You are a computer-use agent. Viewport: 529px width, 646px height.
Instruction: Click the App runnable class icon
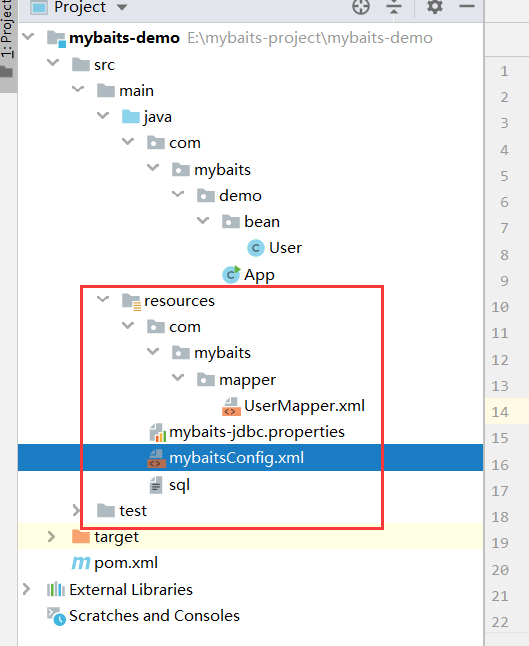tap(231, 274)
